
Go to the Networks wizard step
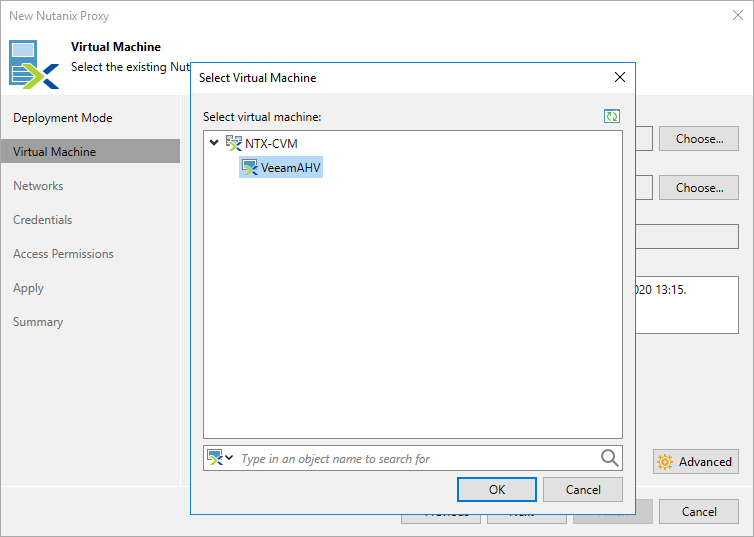[38, 186]
